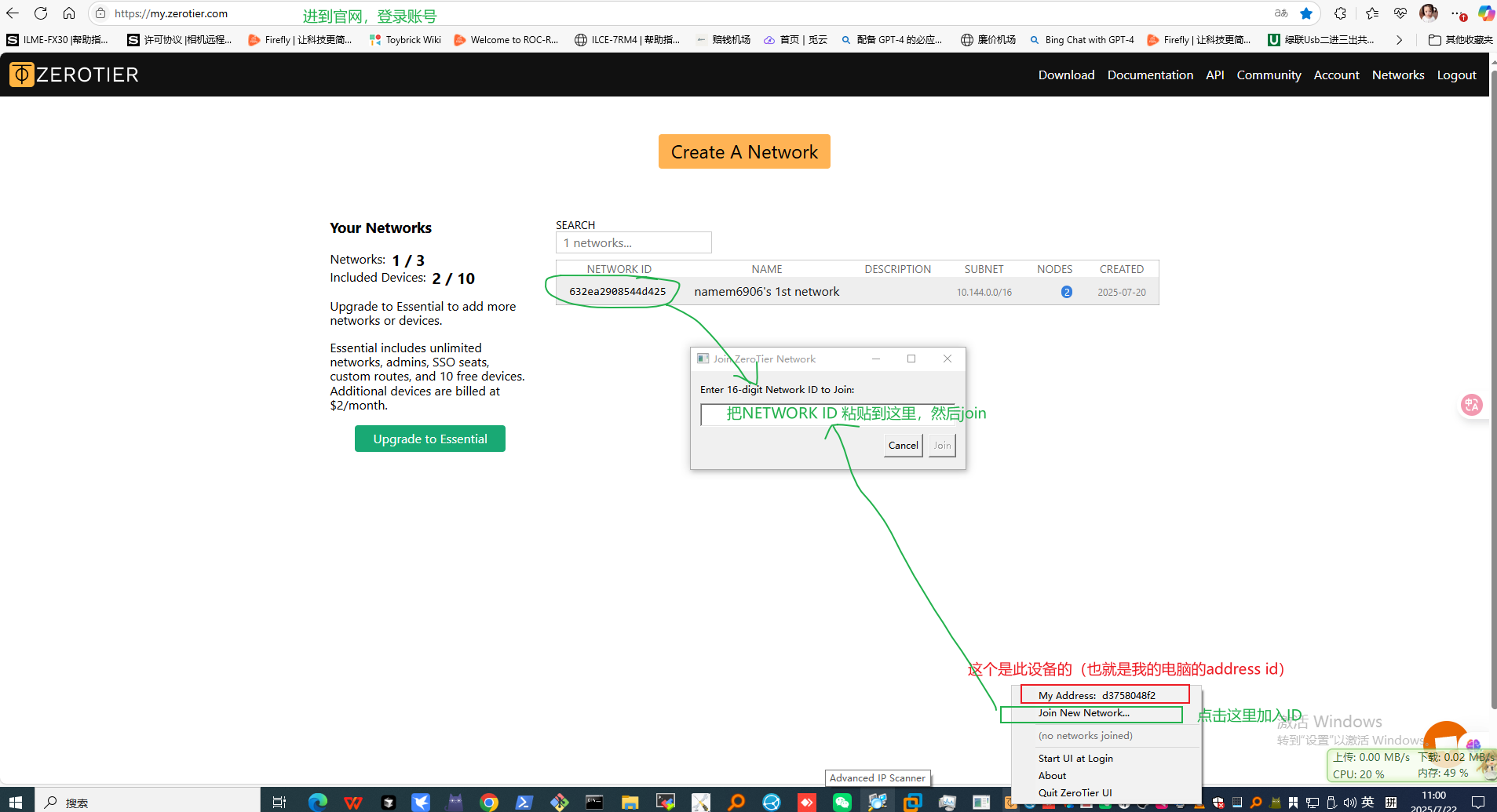
Task: Click the NETWORK ID column header
Action: pyautogui.click(x=619, y=269)
